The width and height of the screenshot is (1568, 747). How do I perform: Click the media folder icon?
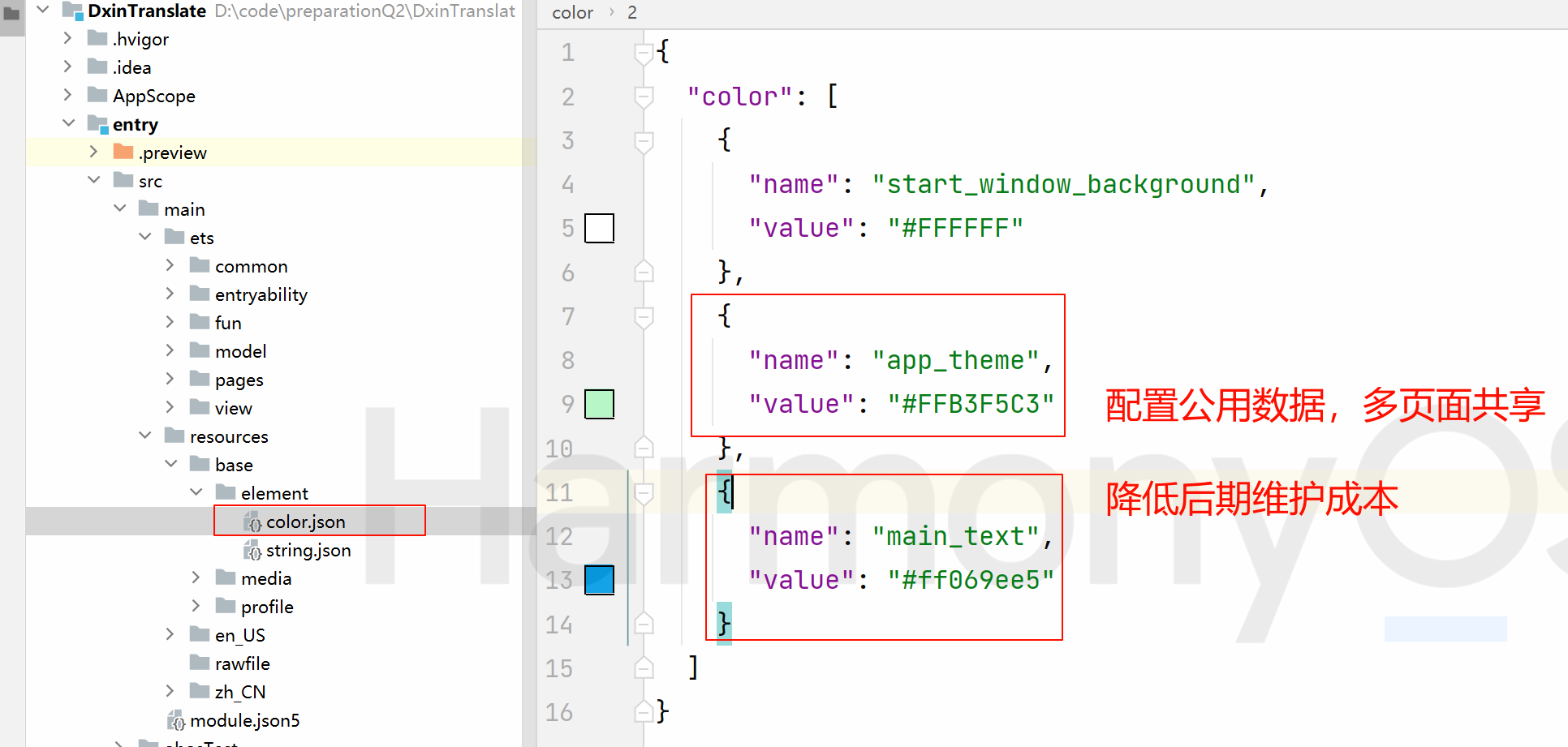[x=226, y=577]
